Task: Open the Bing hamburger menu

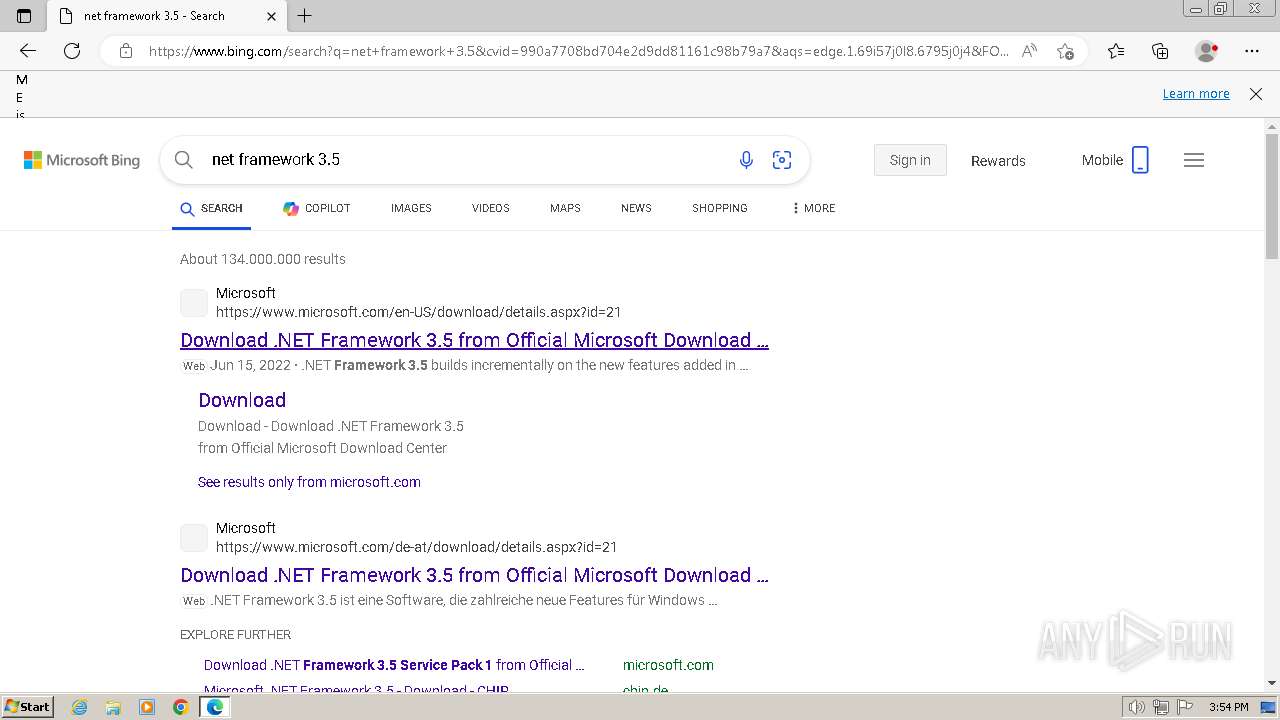Action: (x=1194, y=160)
